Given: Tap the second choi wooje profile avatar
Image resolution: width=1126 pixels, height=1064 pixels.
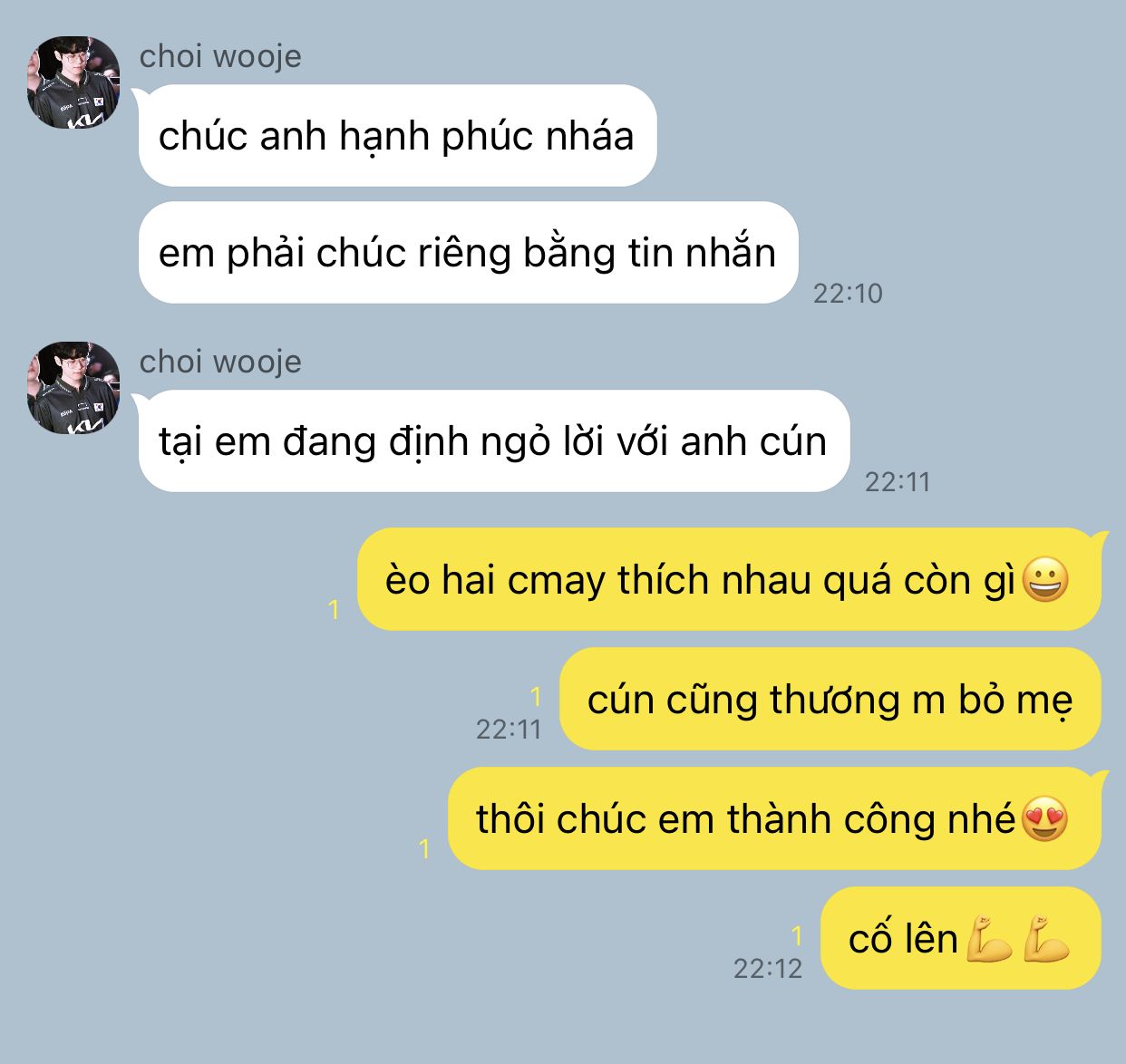Looking at the screenshot, I should coord(73,388).
